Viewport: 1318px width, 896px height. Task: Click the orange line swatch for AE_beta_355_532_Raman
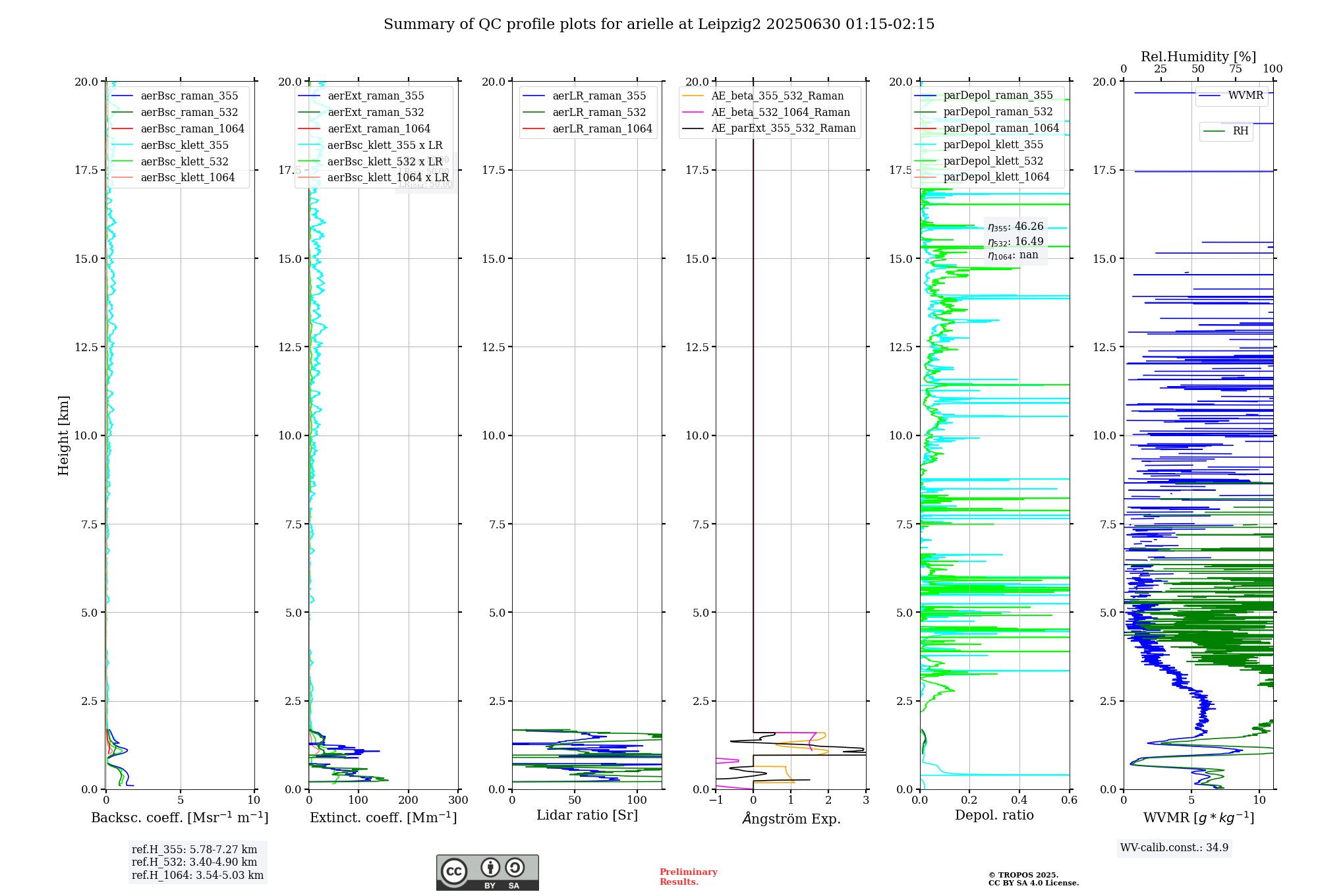click(x=693, y=96)
